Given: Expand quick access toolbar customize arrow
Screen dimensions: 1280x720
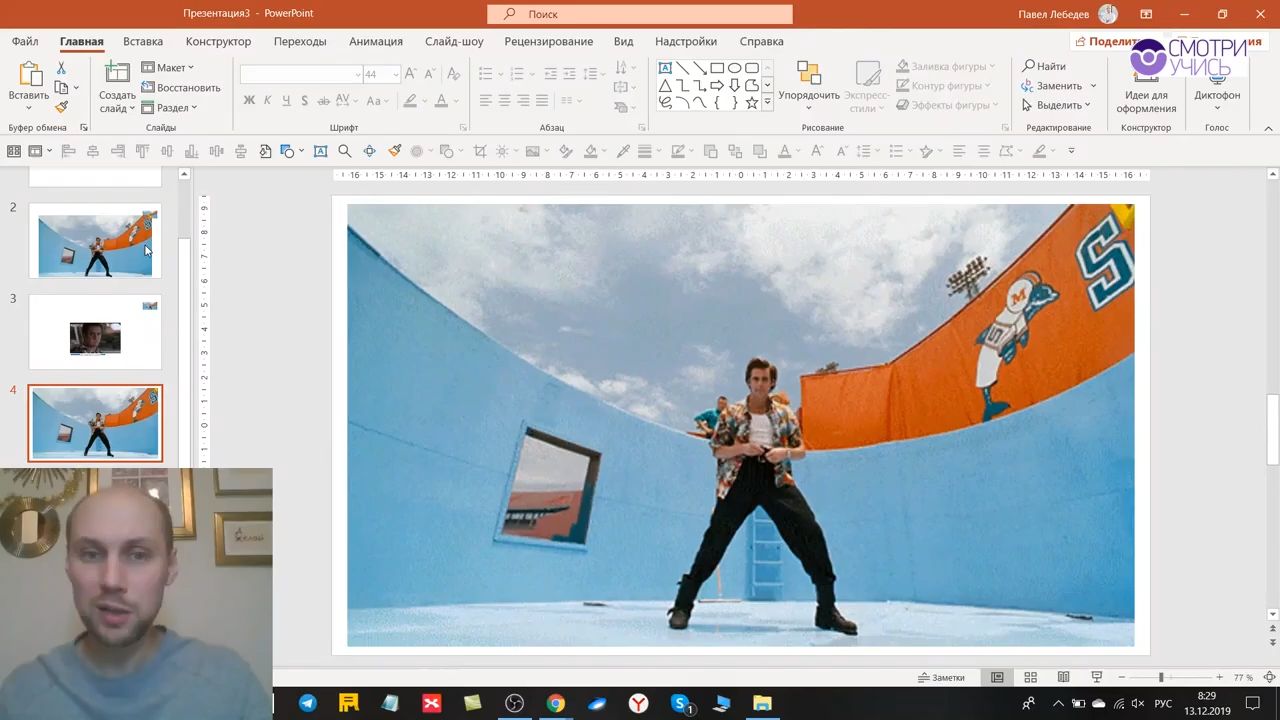Looking at the screenshot, I should 1071,151.
